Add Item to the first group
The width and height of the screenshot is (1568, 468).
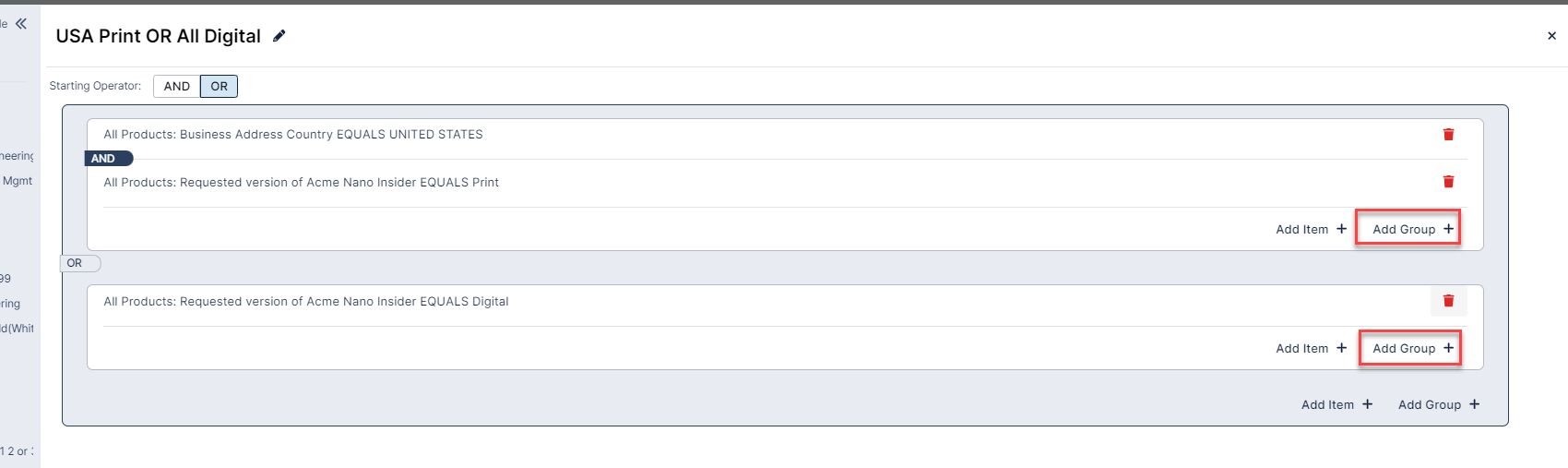pyautogui.click(x=1311, y=229)
